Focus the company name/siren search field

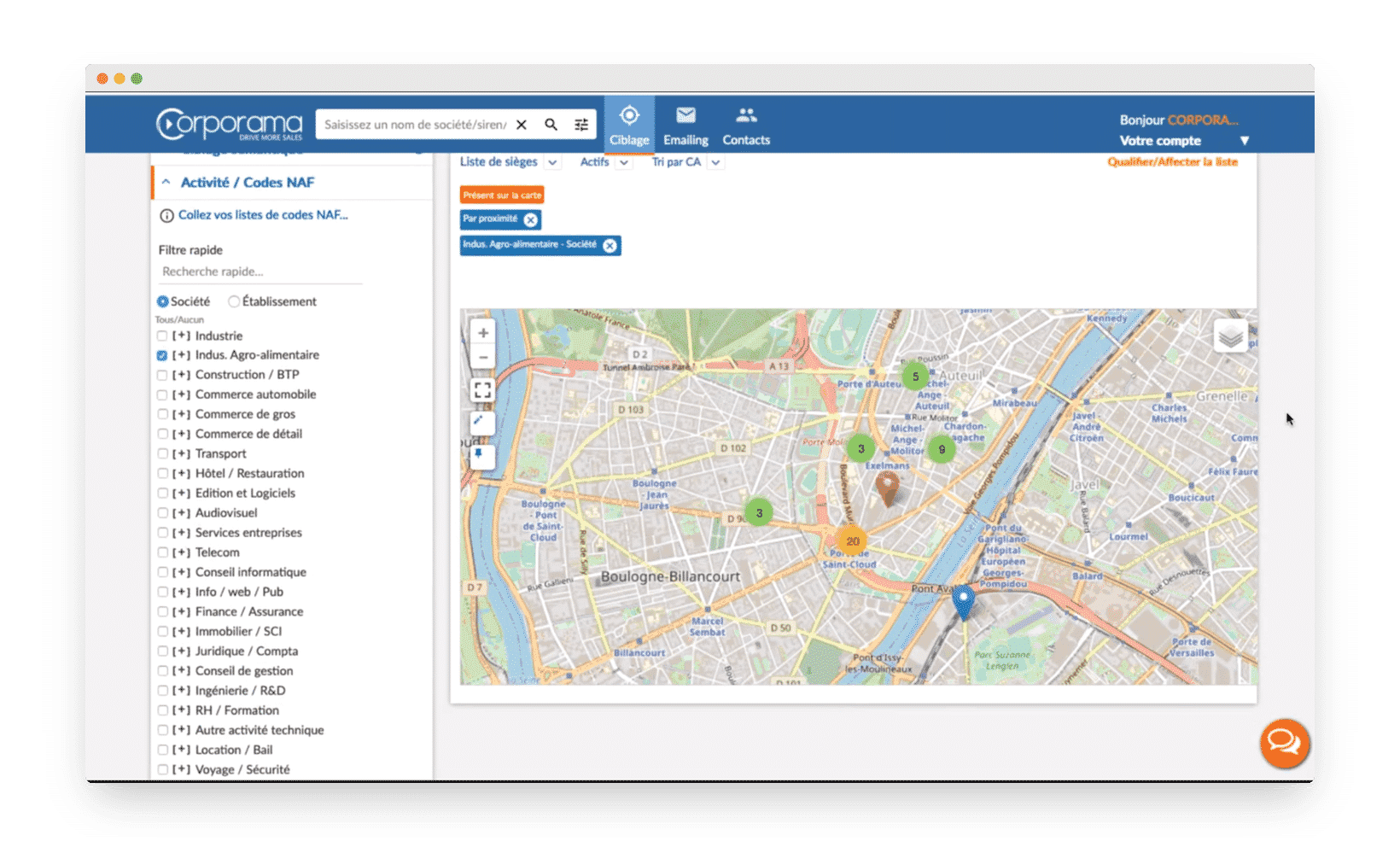(415, 125)
